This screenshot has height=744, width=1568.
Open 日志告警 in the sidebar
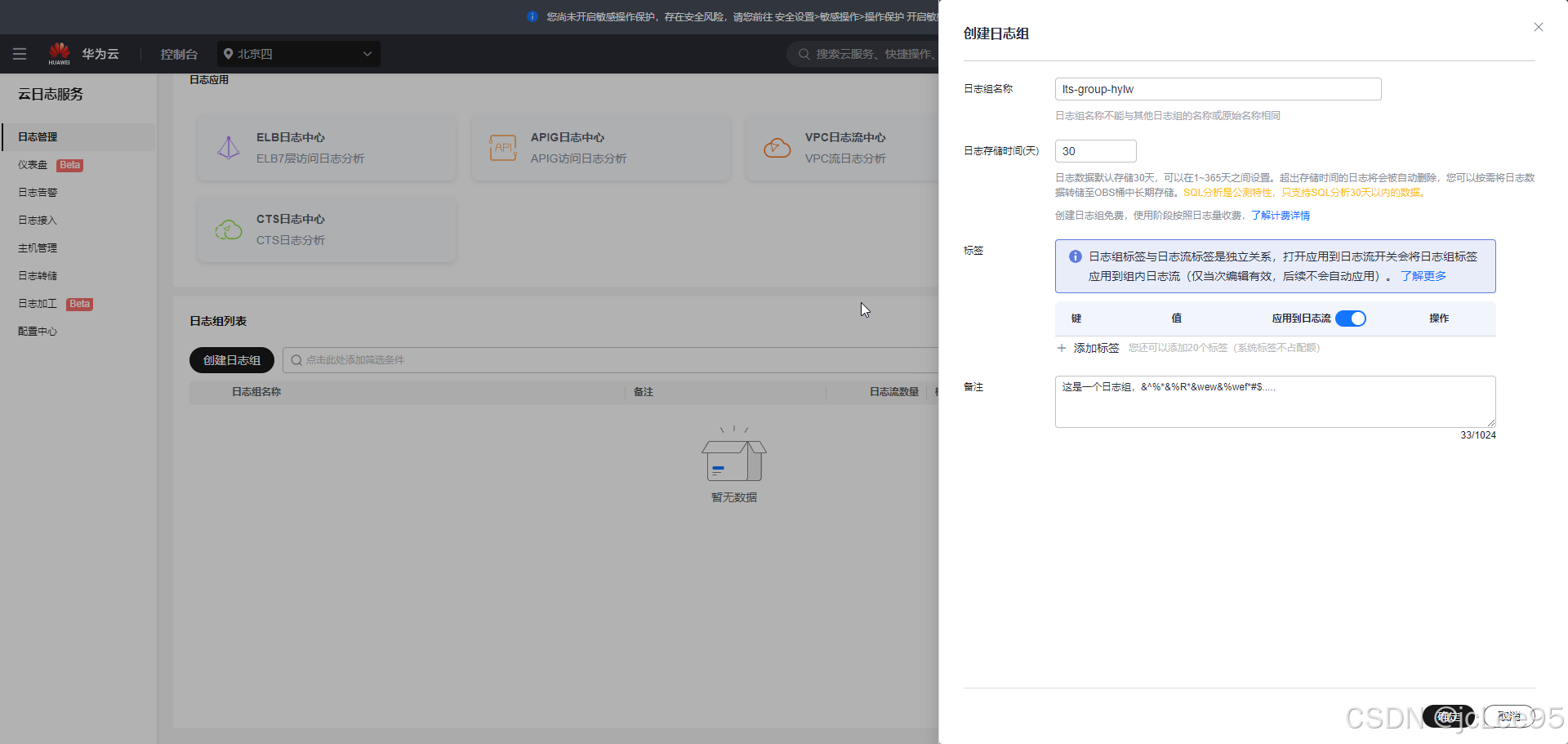38,193
